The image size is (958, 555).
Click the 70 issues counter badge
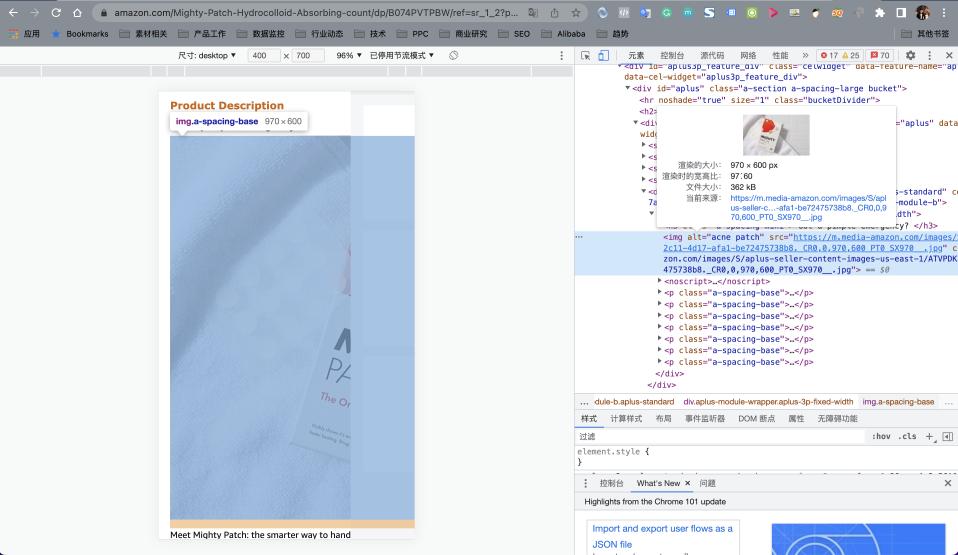(x=880, y=55)
